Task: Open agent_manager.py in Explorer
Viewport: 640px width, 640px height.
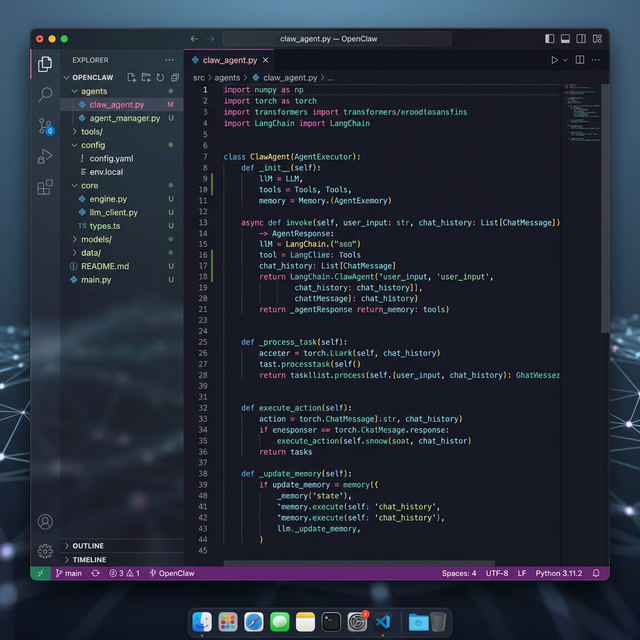Action: coord(122,118)
